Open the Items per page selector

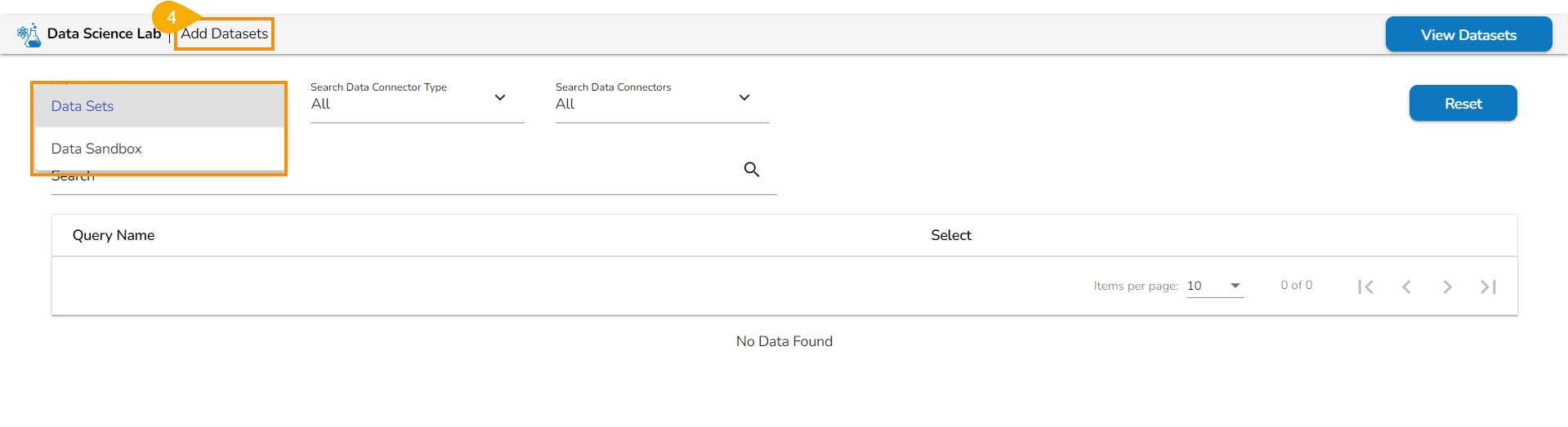(x=1215, y=286)
